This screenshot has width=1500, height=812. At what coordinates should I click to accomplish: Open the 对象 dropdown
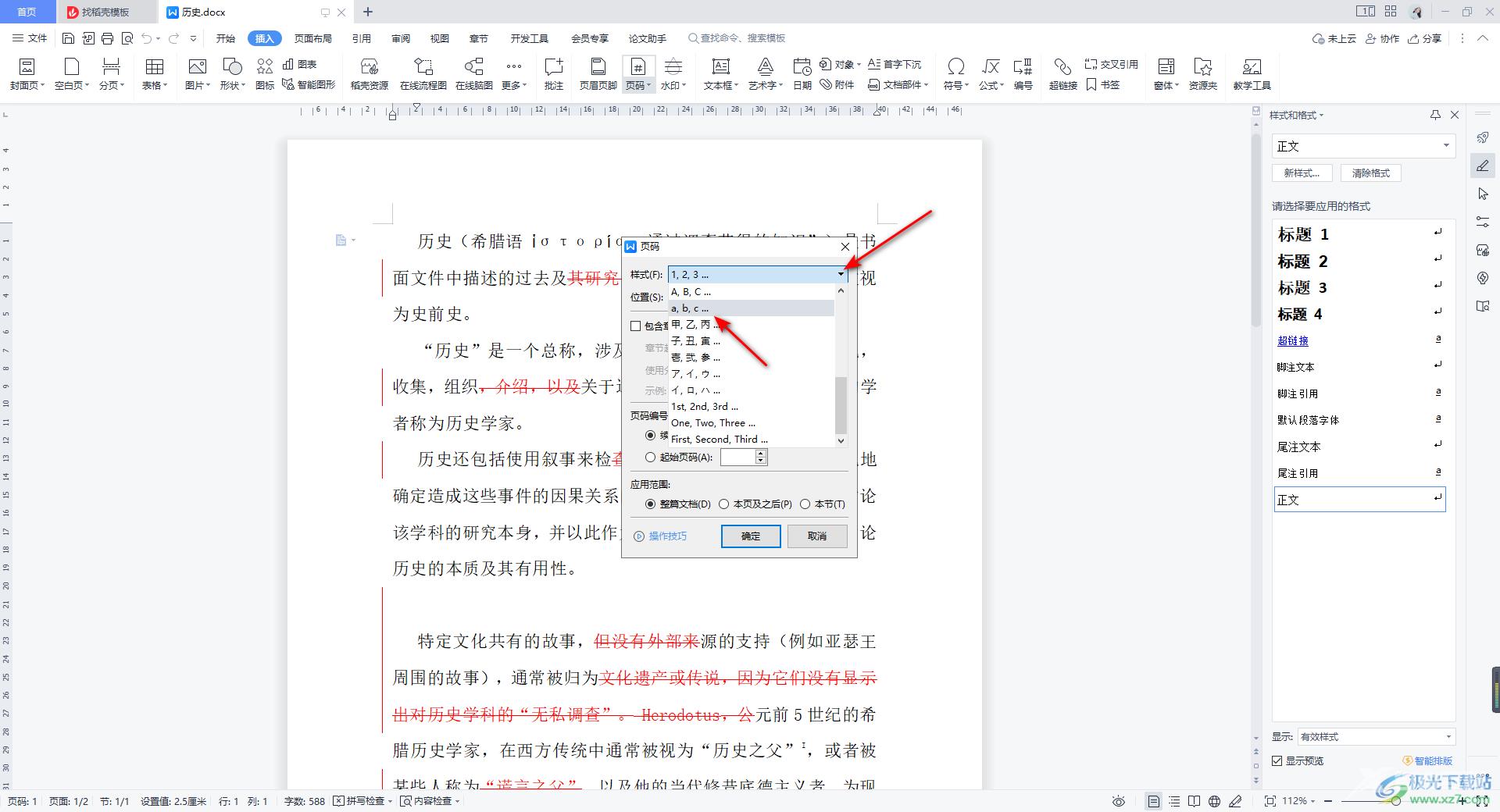point(841,64)
